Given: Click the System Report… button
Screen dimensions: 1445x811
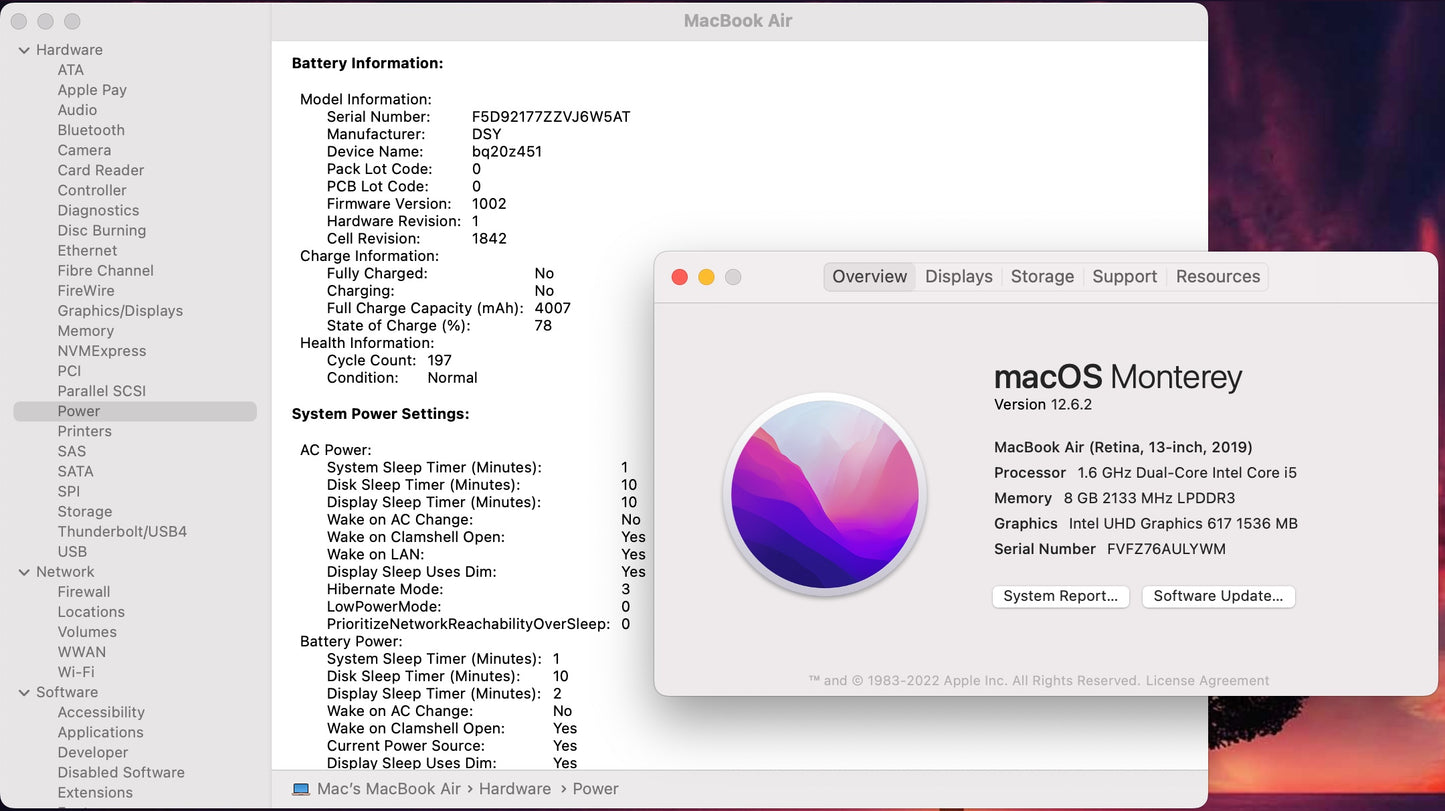Looking at the screenshot, I should (1061, 596).
